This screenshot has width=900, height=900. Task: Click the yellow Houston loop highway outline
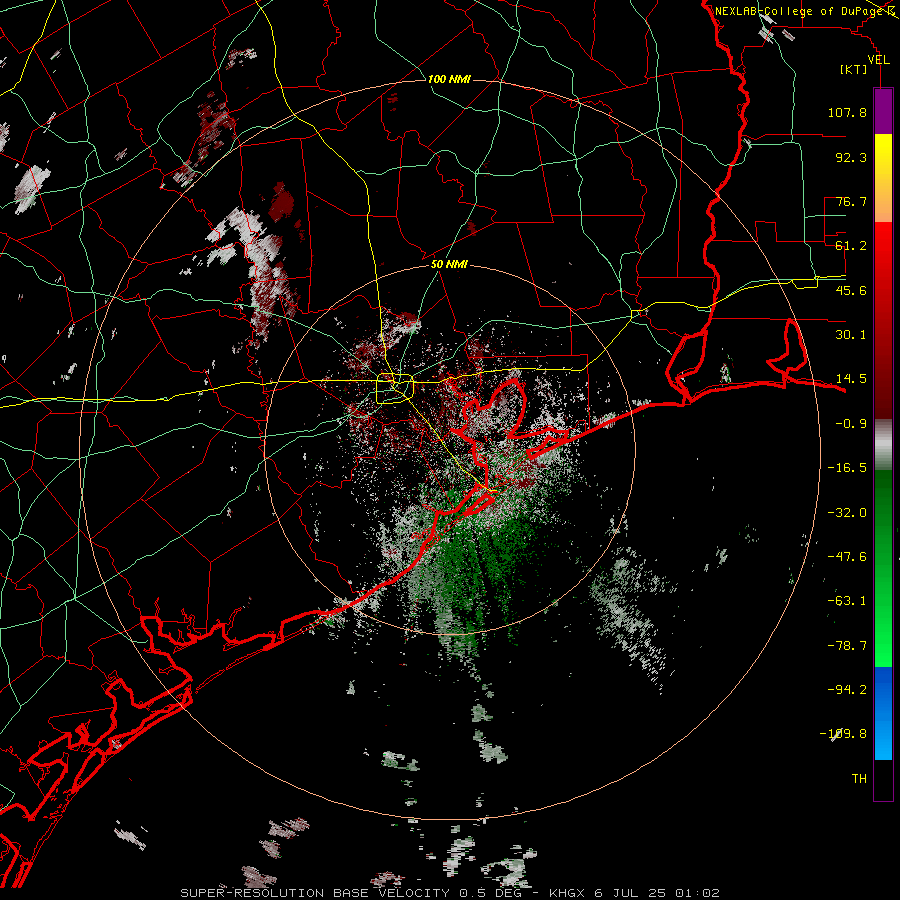[x=395, y=389]
